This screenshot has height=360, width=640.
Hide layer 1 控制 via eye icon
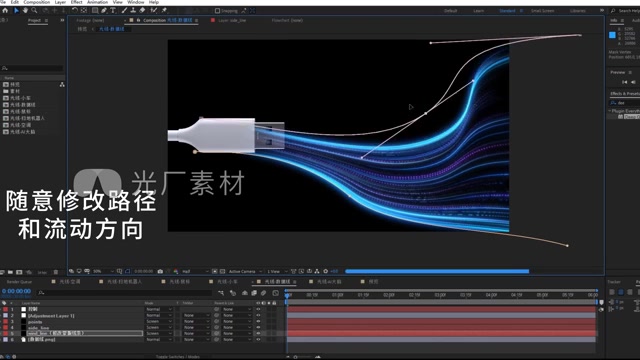tap(258, 309)
